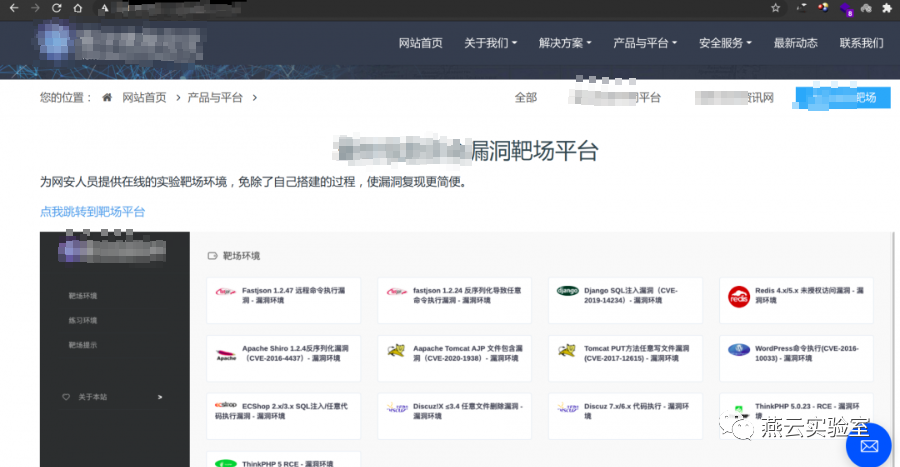Open Apache Shiro 1.2.4 反序列化 card
The image size is (900, 467).
tap(284, 359)
